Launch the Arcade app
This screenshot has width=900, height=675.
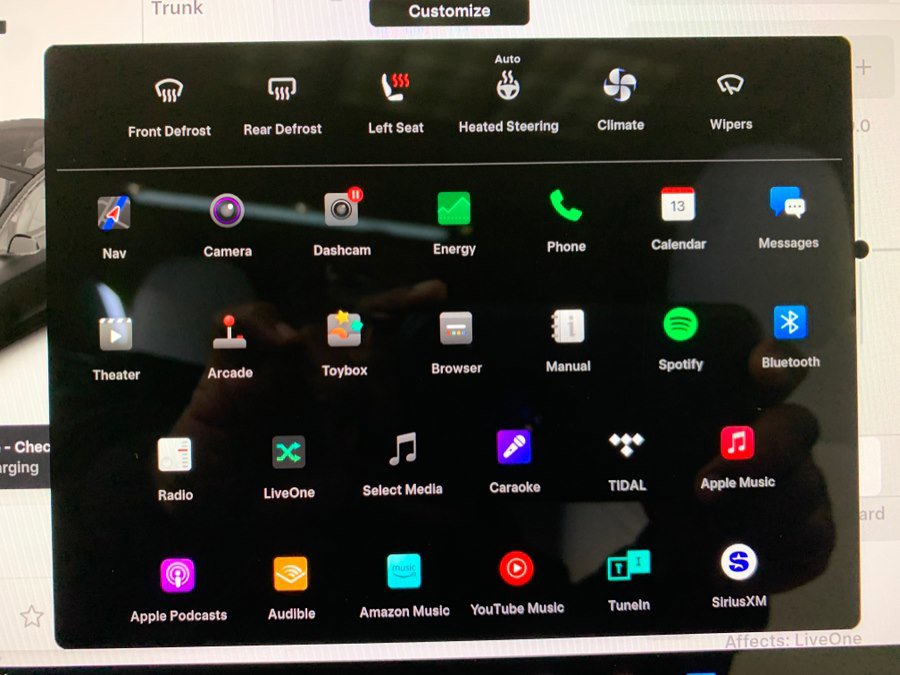pyautogui.click(x=230, y=332)
